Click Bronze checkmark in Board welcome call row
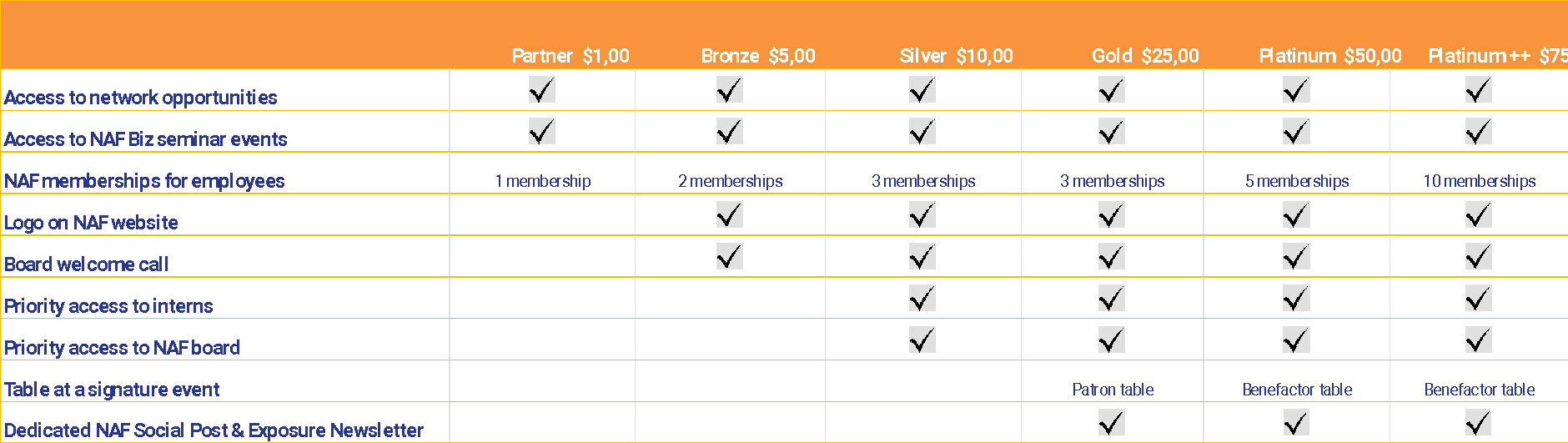Screen dimensions: 1568x443 (x=729, y=256)
